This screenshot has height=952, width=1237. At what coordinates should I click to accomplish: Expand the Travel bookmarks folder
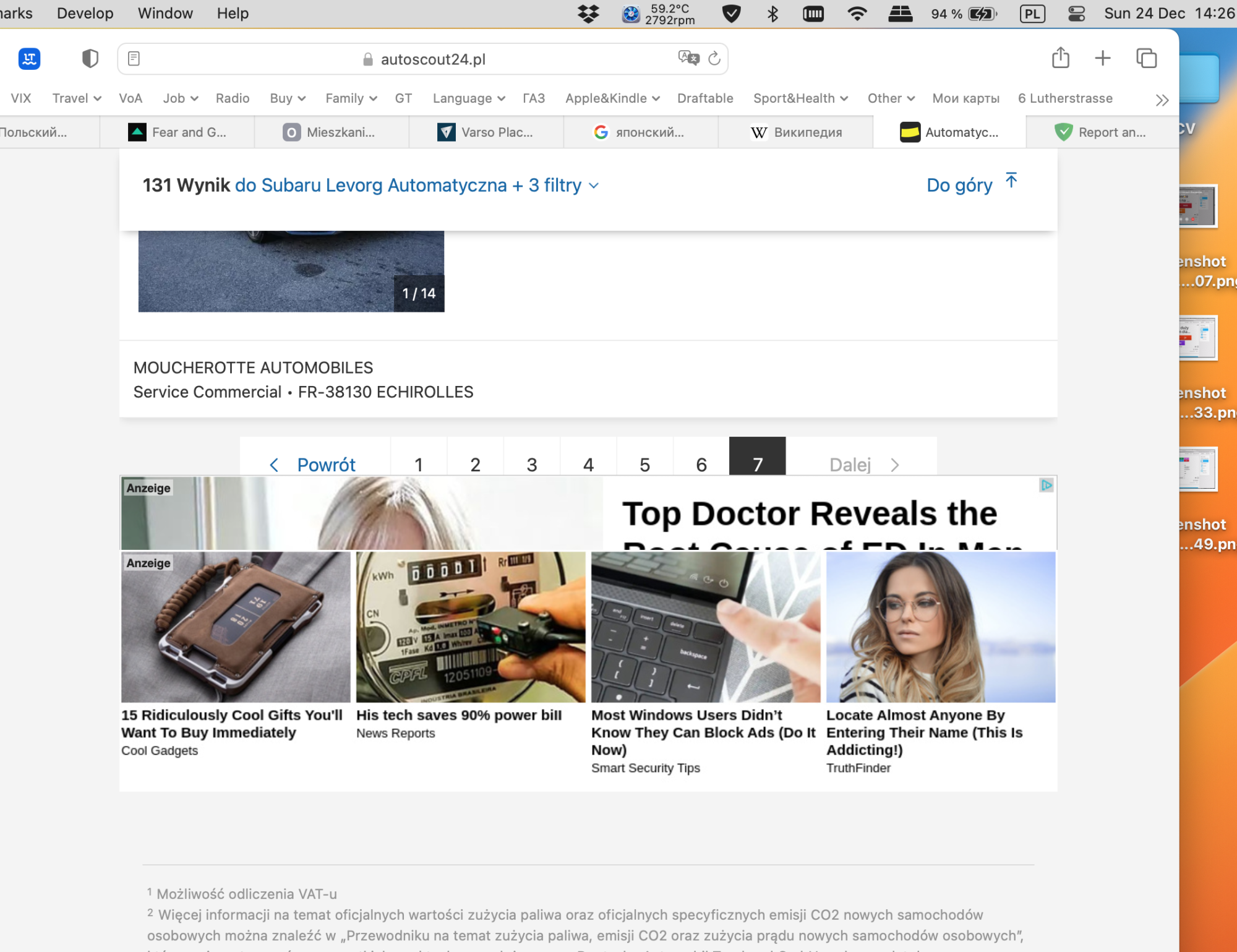77,98
